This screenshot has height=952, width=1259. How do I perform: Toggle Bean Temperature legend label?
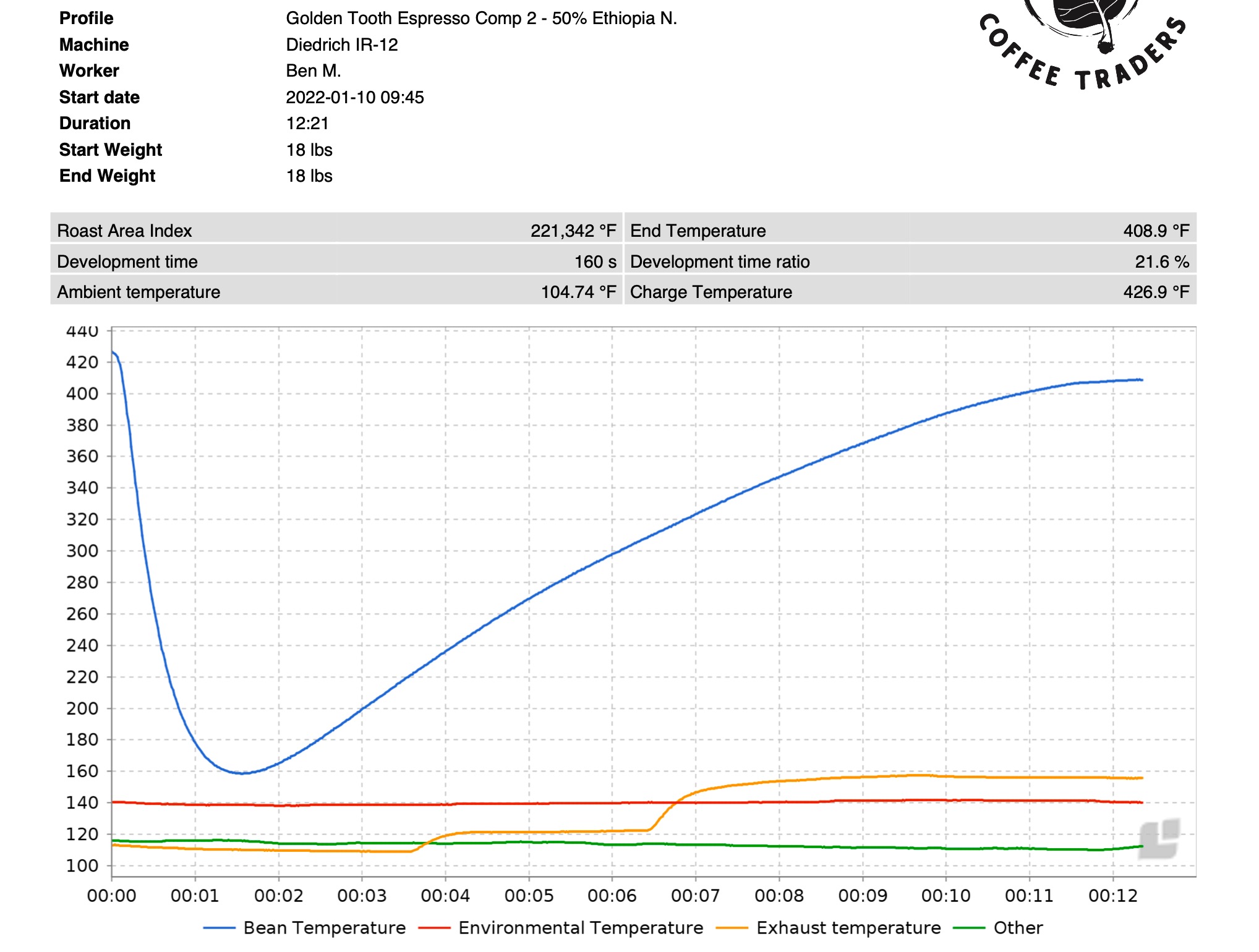(324, 928)
